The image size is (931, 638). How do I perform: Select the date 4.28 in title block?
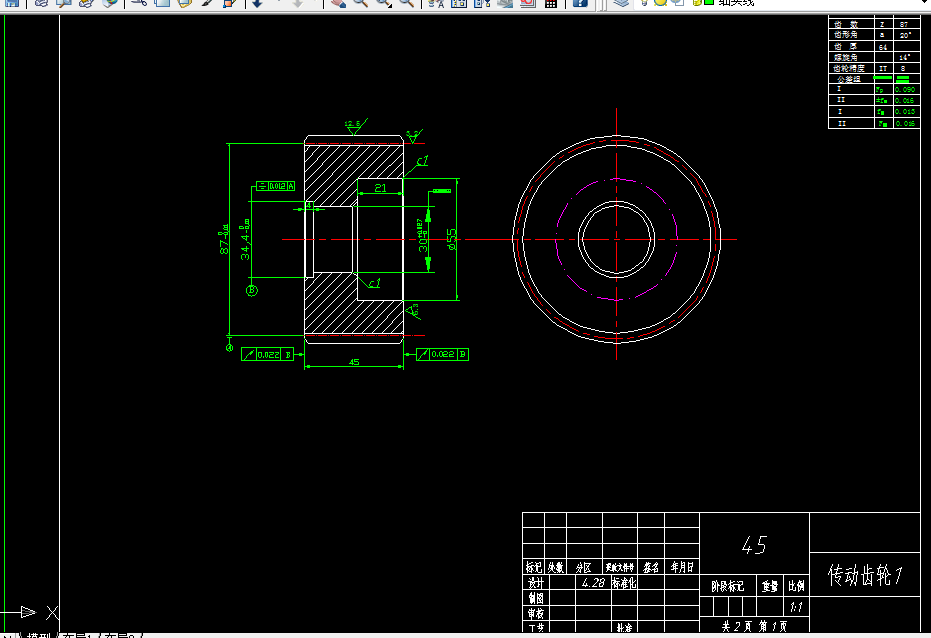point(593,583)
